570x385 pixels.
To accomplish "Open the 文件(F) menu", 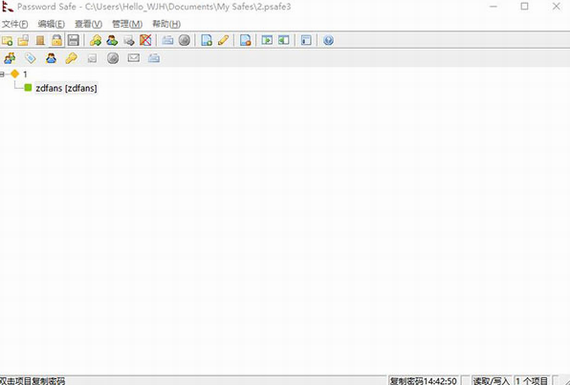I will [x=15, y=24].
